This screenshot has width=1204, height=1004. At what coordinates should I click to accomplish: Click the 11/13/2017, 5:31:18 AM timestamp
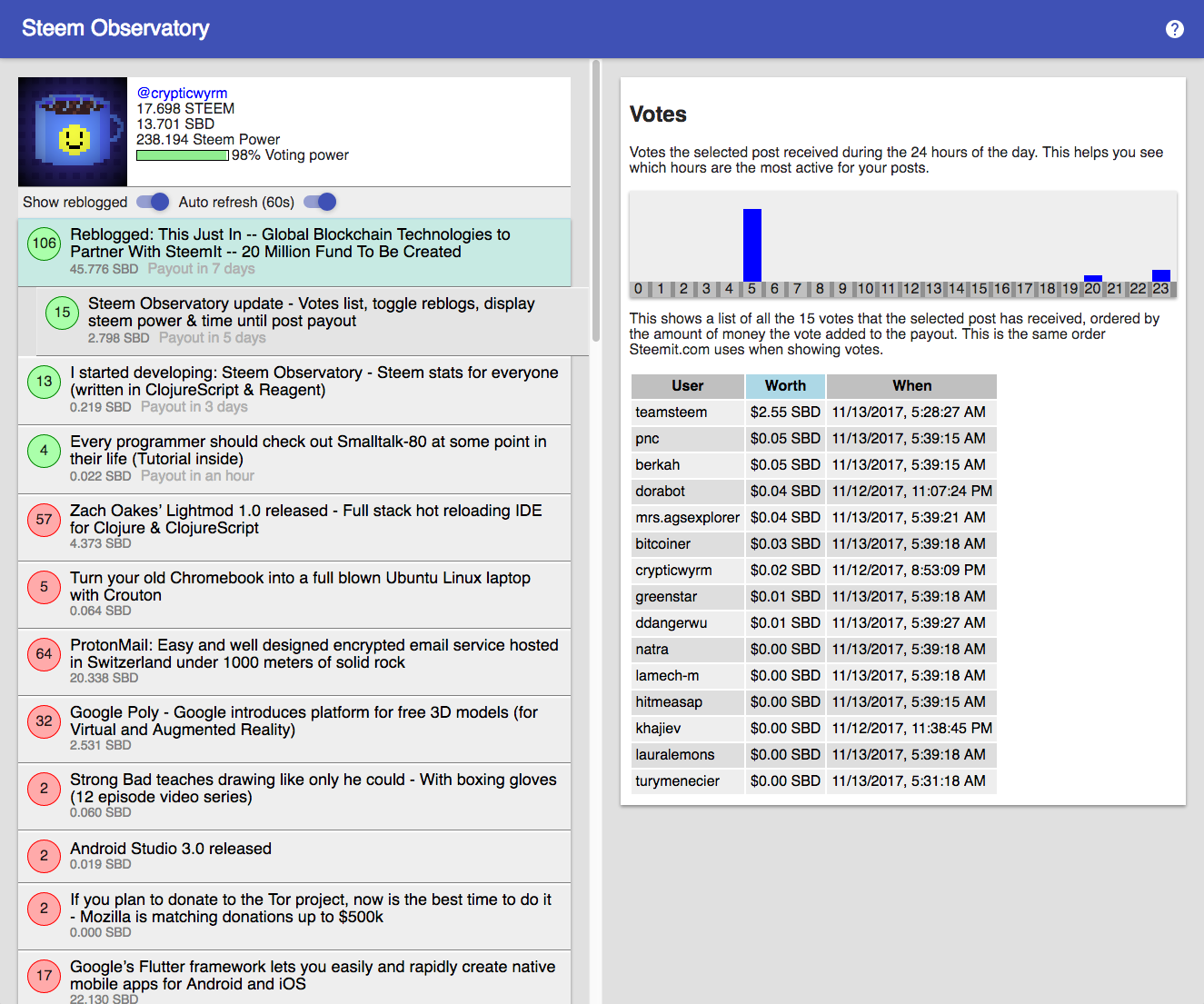pyautogui.click(x=911, y=781)
